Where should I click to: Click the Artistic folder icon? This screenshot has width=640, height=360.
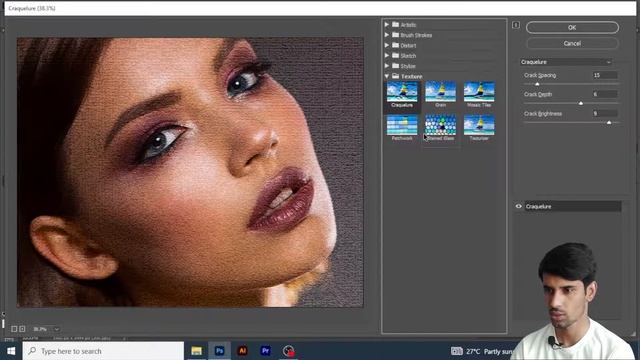click(396, 24)
